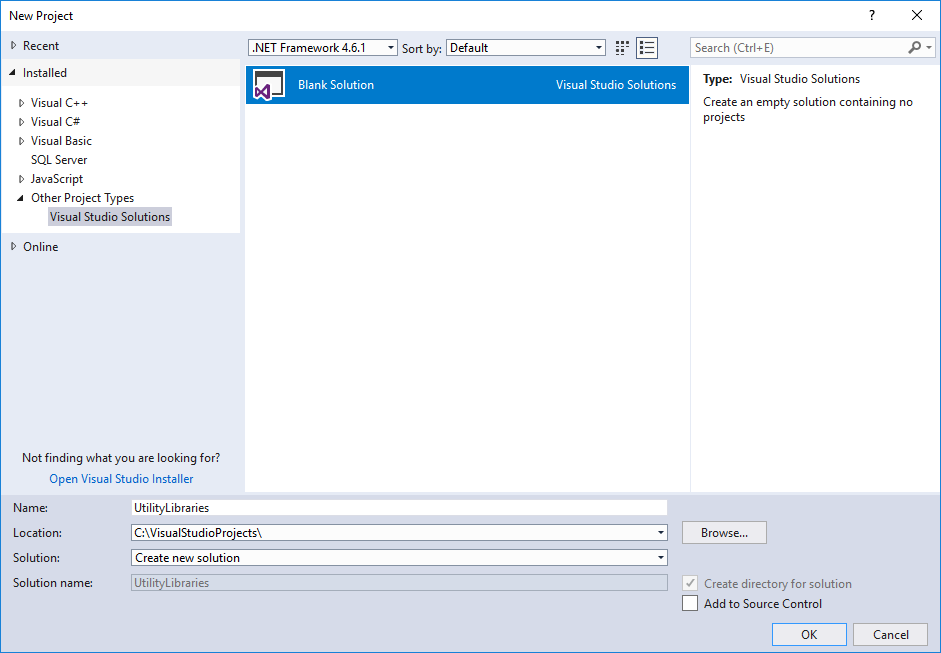Open the .NET Framework version dropdown

pyautogui.click(x=390, y=47)
